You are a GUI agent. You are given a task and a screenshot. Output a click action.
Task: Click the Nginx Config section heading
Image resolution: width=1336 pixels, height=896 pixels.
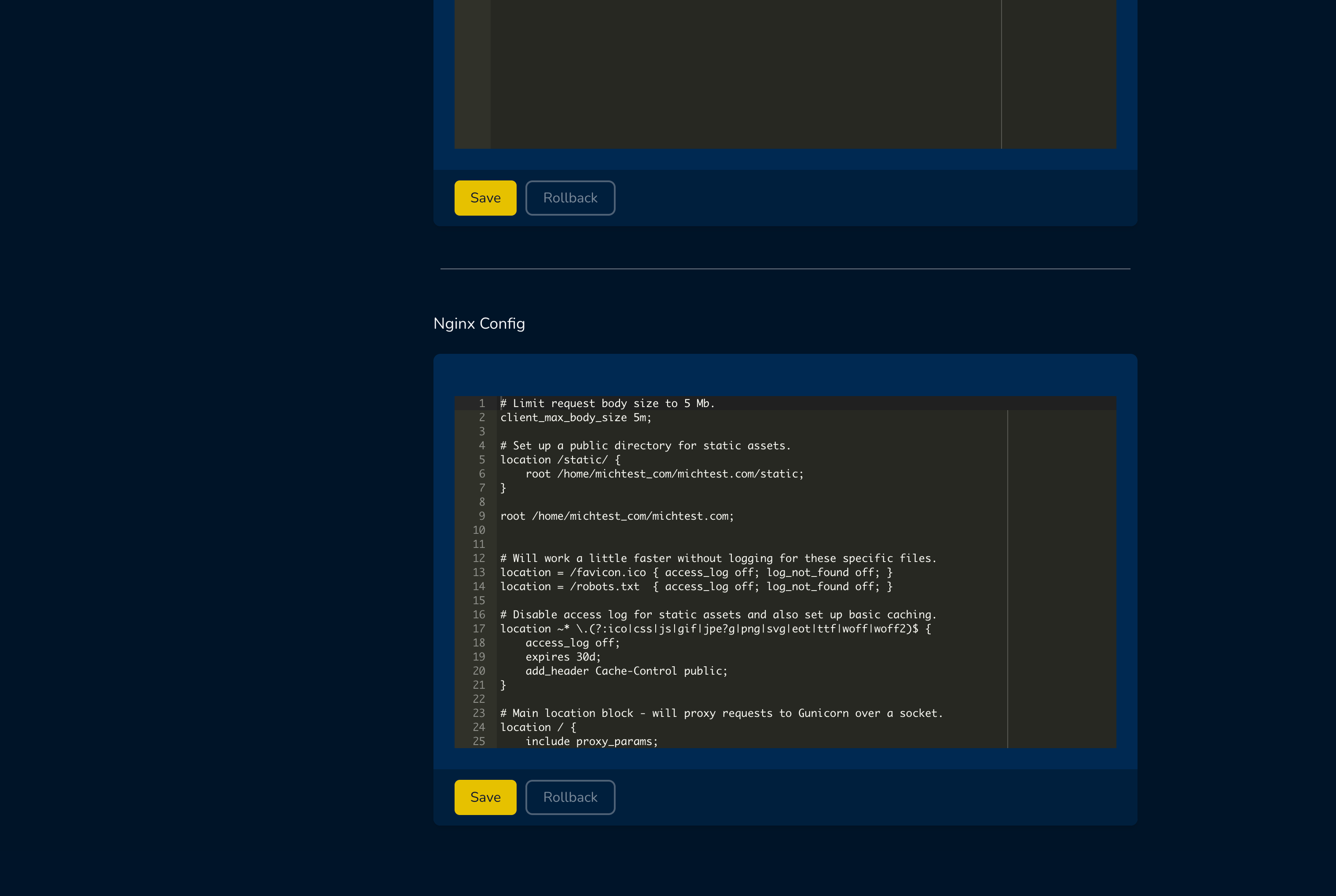pyautogui.click(x=479, y=323)
